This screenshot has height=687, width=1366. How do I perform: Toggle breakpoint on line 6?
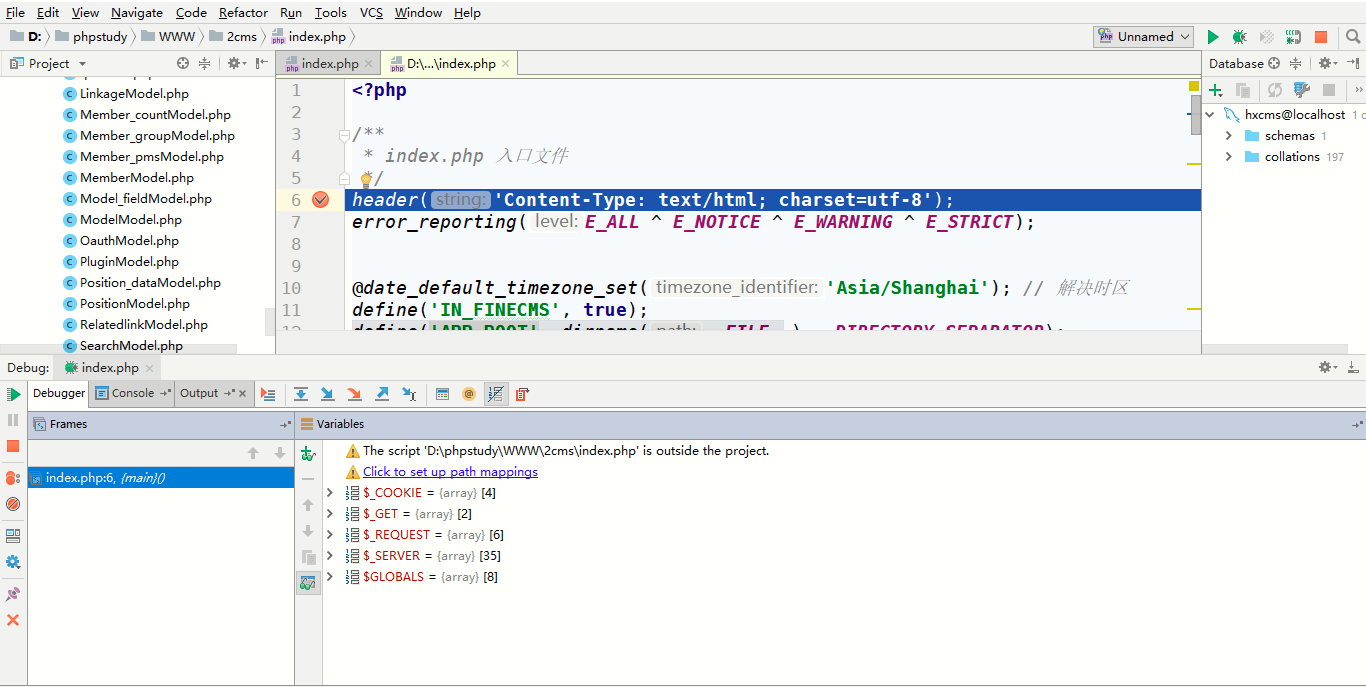tap(320, 200)
